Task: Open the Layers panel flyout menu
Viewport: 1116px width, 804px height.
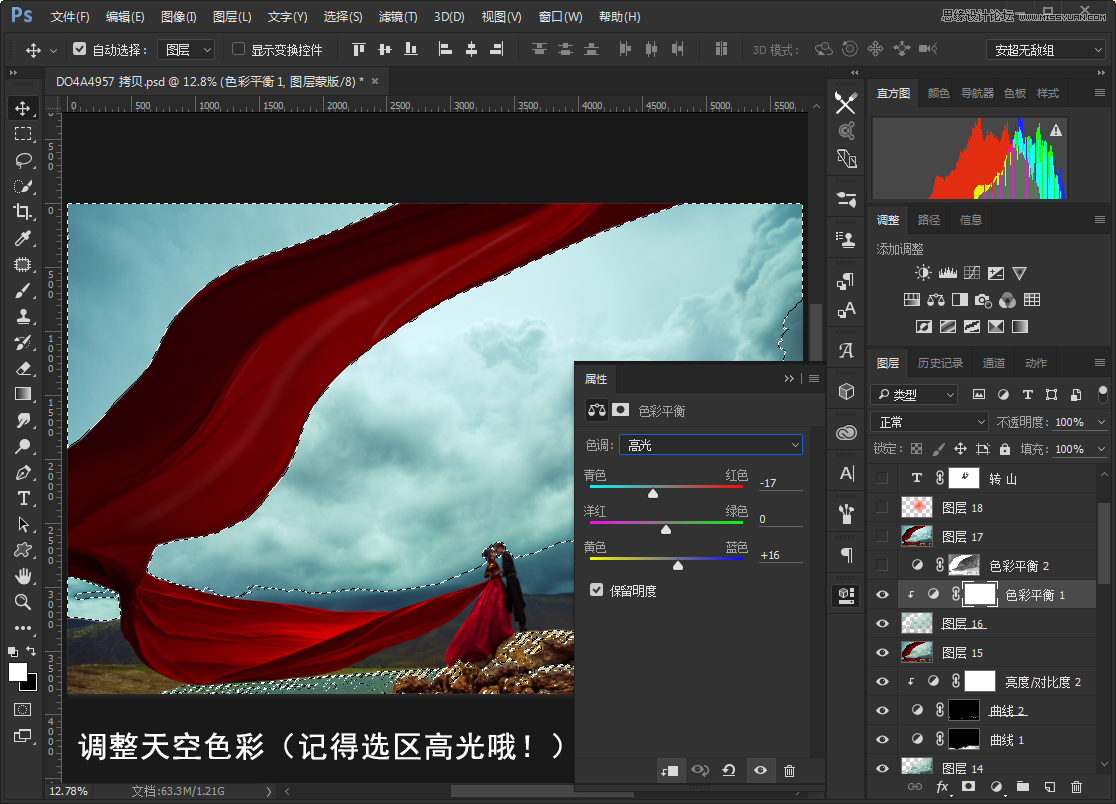Action: coord(1100,363)
